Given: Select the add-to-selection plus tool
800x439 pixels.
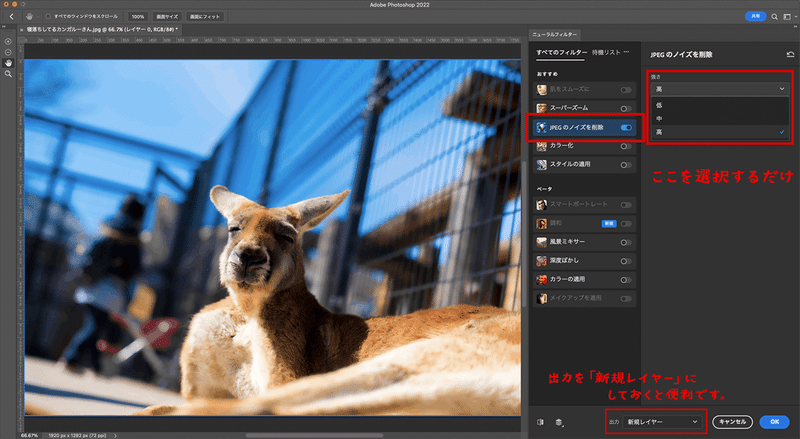Looking at the screenshot, I should (x=8, y=41).
